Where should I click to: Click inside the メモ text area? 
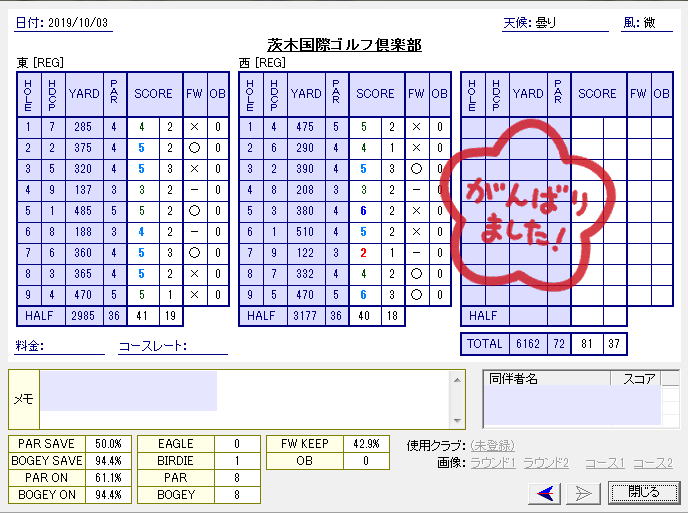click(245, 399)
